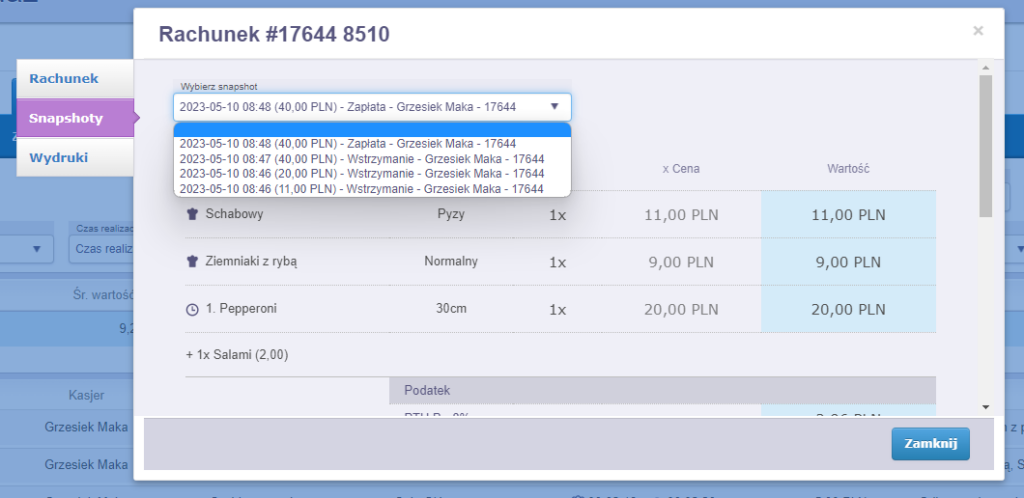Click the scroll up arrow of the dialog
1024x498 pixels.
click(985, 67)
